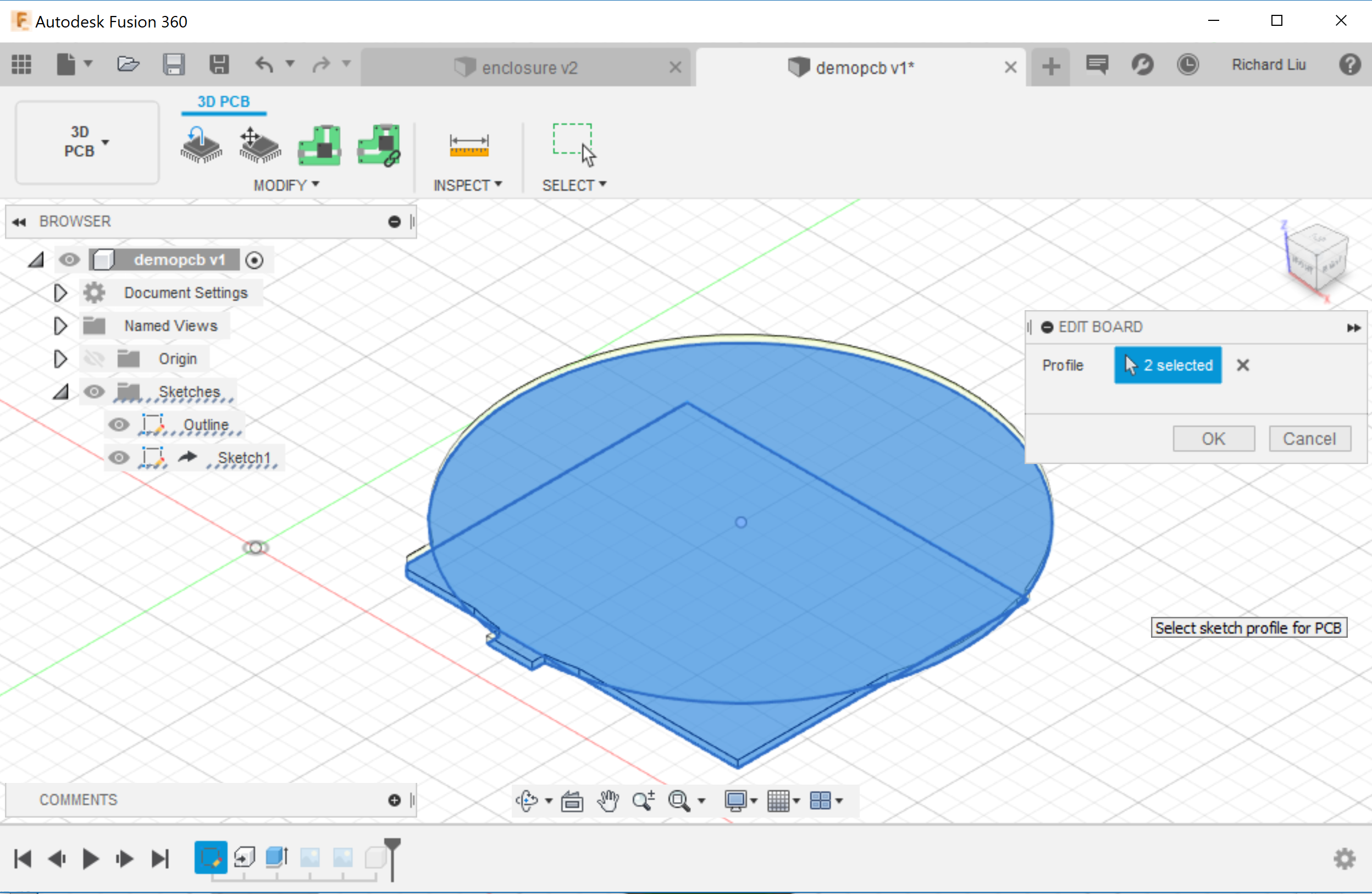Open the SELECT dropdown menu
This screenshot has height=894, width=1372.
(x=574, y=185)
